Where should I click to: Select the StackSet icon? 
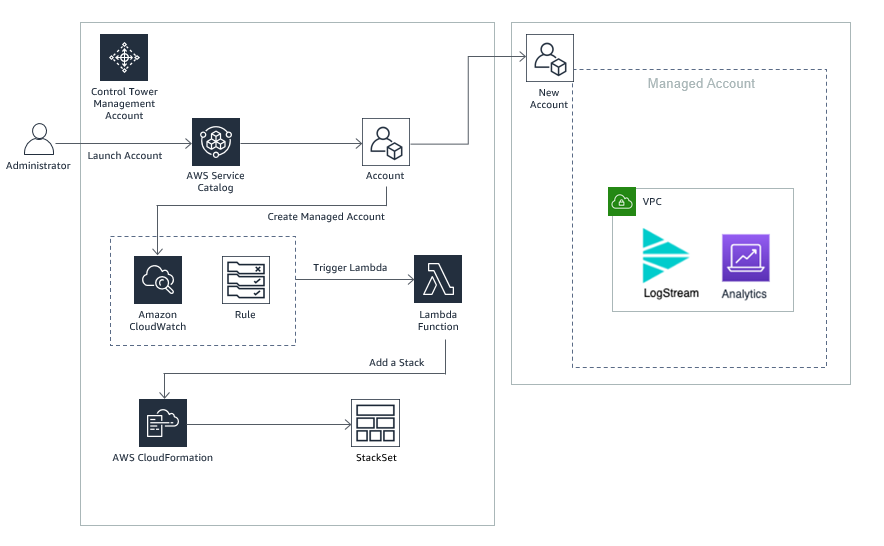tap(375, 423)
